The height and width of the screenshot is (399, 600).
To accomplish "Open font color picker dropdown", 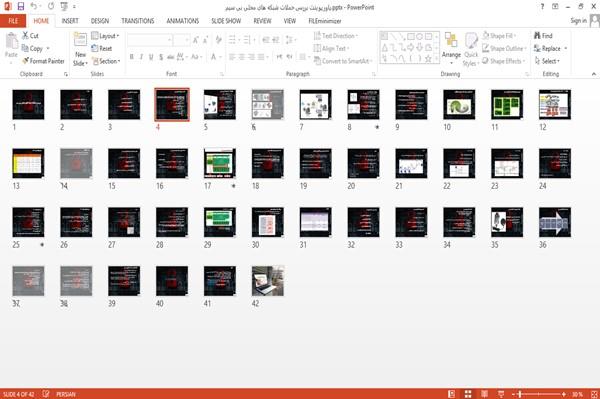I will 221,57.
